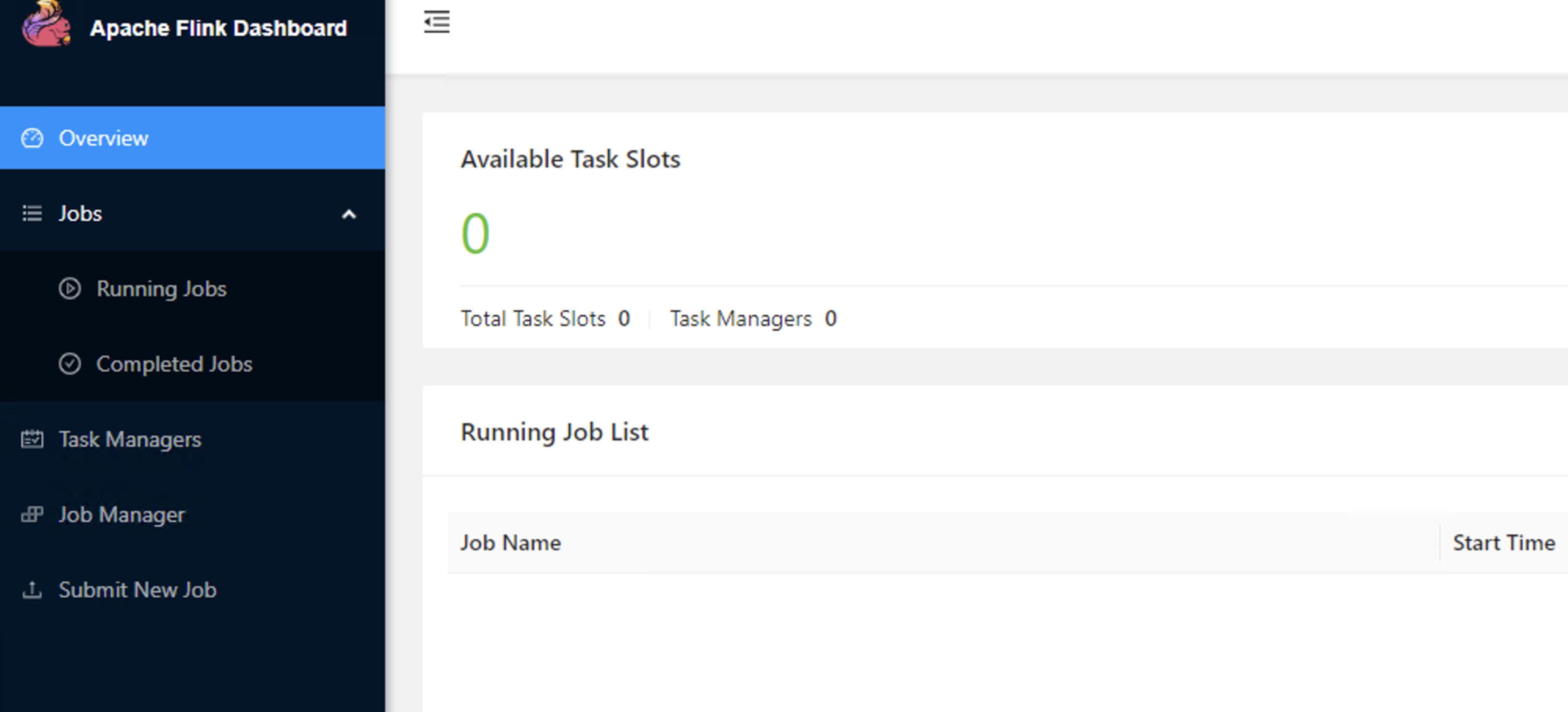The image size is (1568, 712).
Task: Click the Jobs list icon
Action: point(32,214)
